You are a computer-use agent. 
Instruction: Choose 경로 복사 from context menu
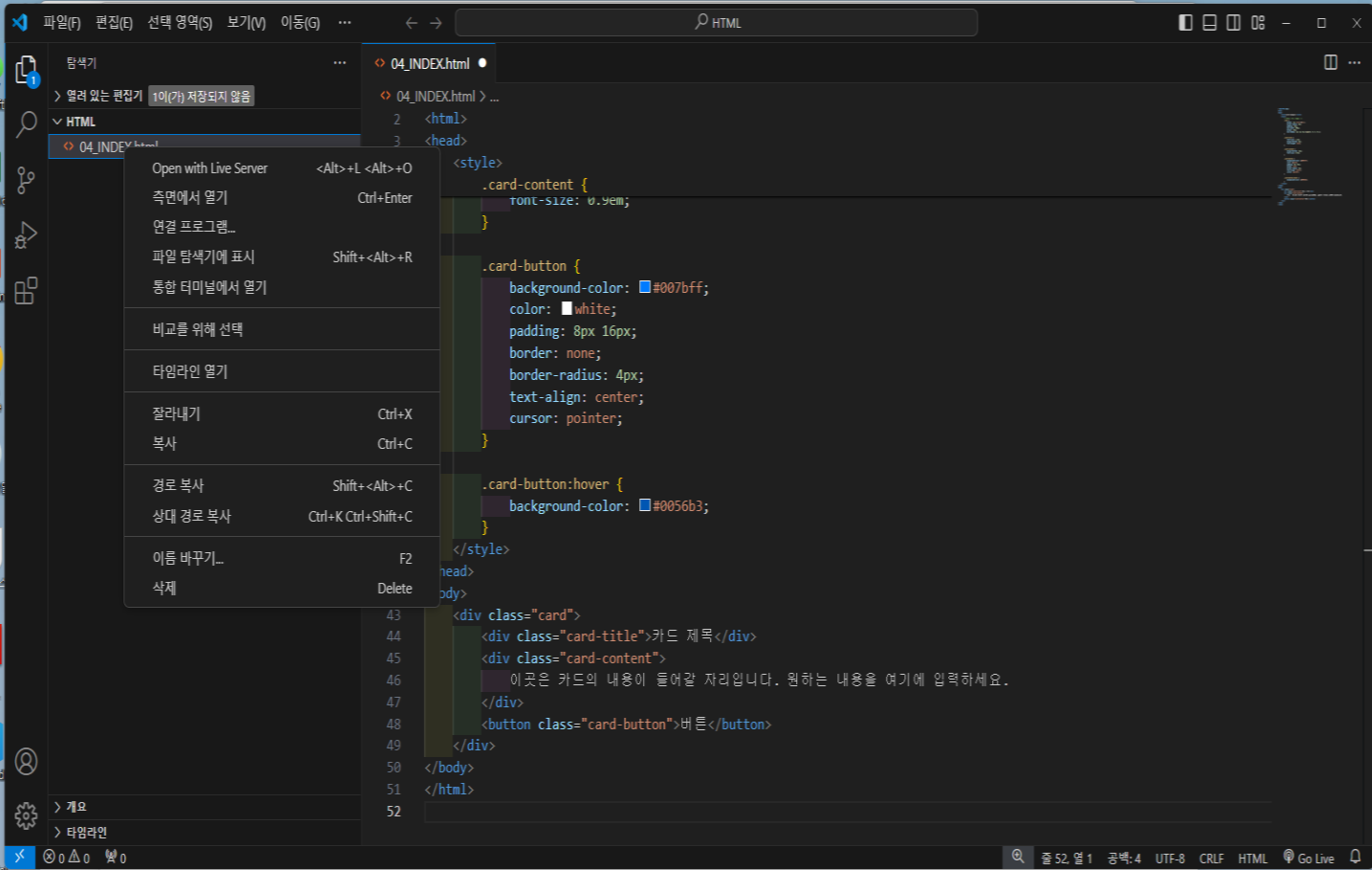coord(282,485)
